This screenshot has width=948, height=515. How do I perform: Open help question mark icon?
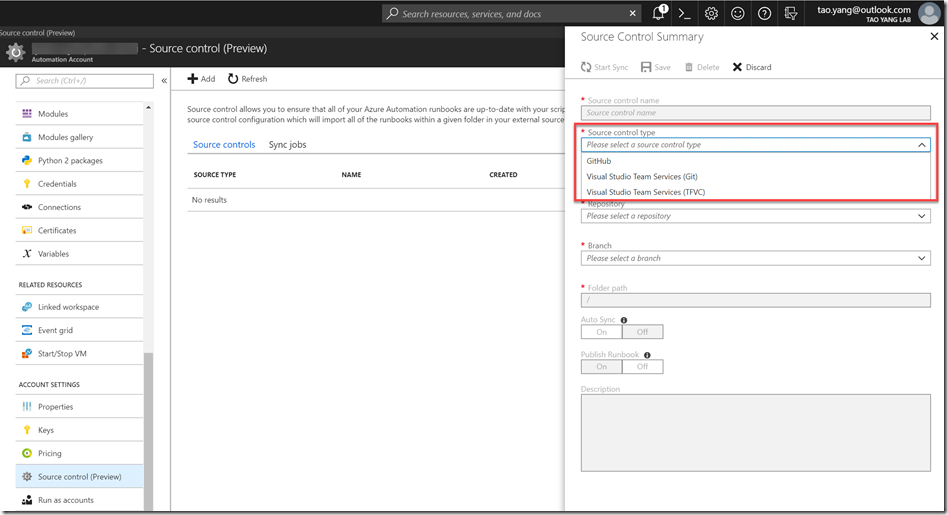point(764,13)
